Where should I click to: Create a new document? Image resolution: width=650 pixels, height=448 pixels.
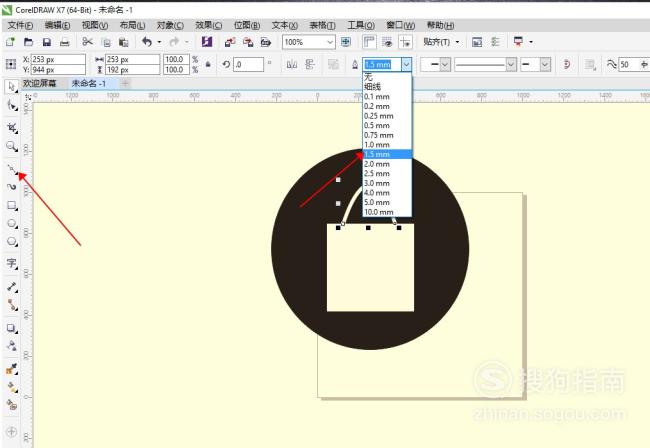10,42
